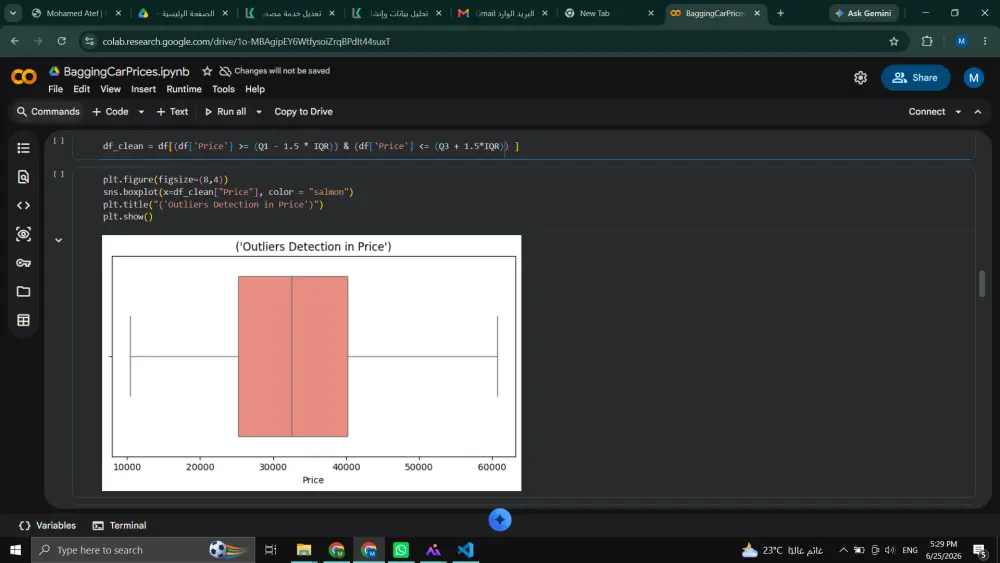
Task: Click the Windows taskbar search box
Action: [143, 550]
